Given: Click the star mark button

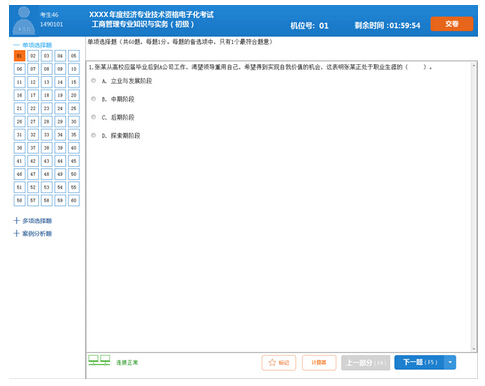Looking at the screenshot, I should click(x=279, y=362).
